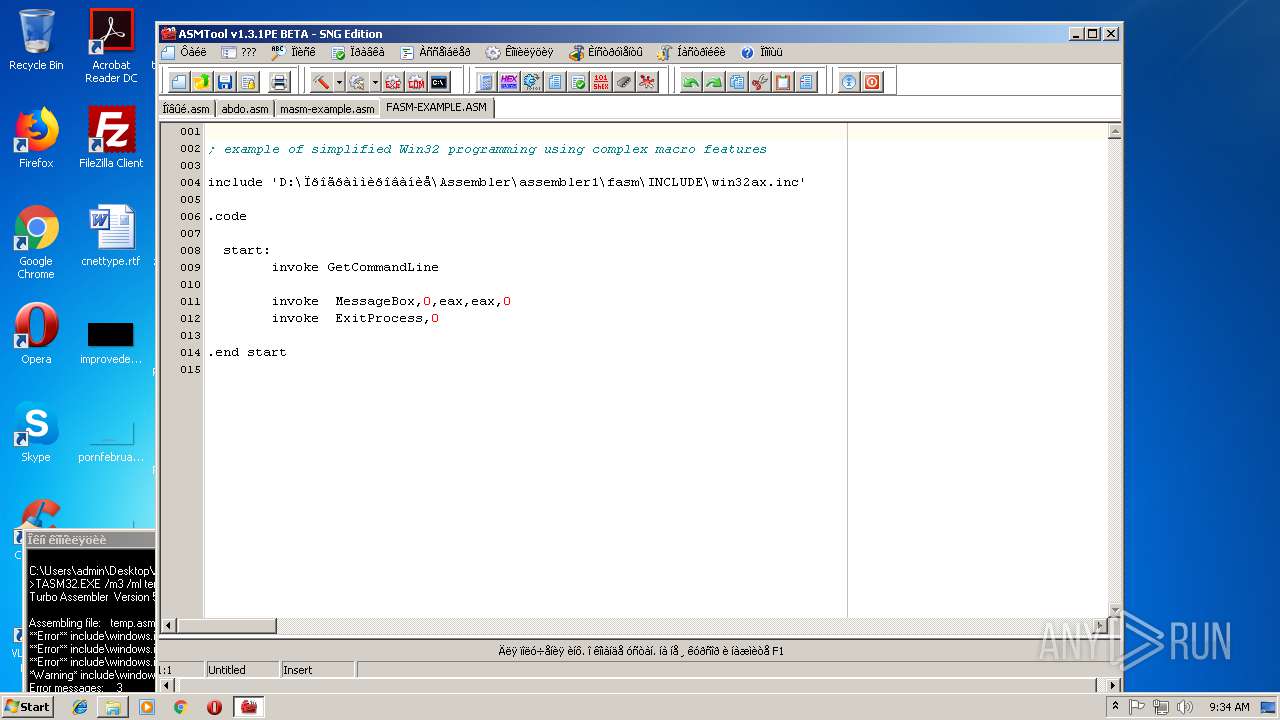
Task: Undo with the green left arrow
Action: 690,82
